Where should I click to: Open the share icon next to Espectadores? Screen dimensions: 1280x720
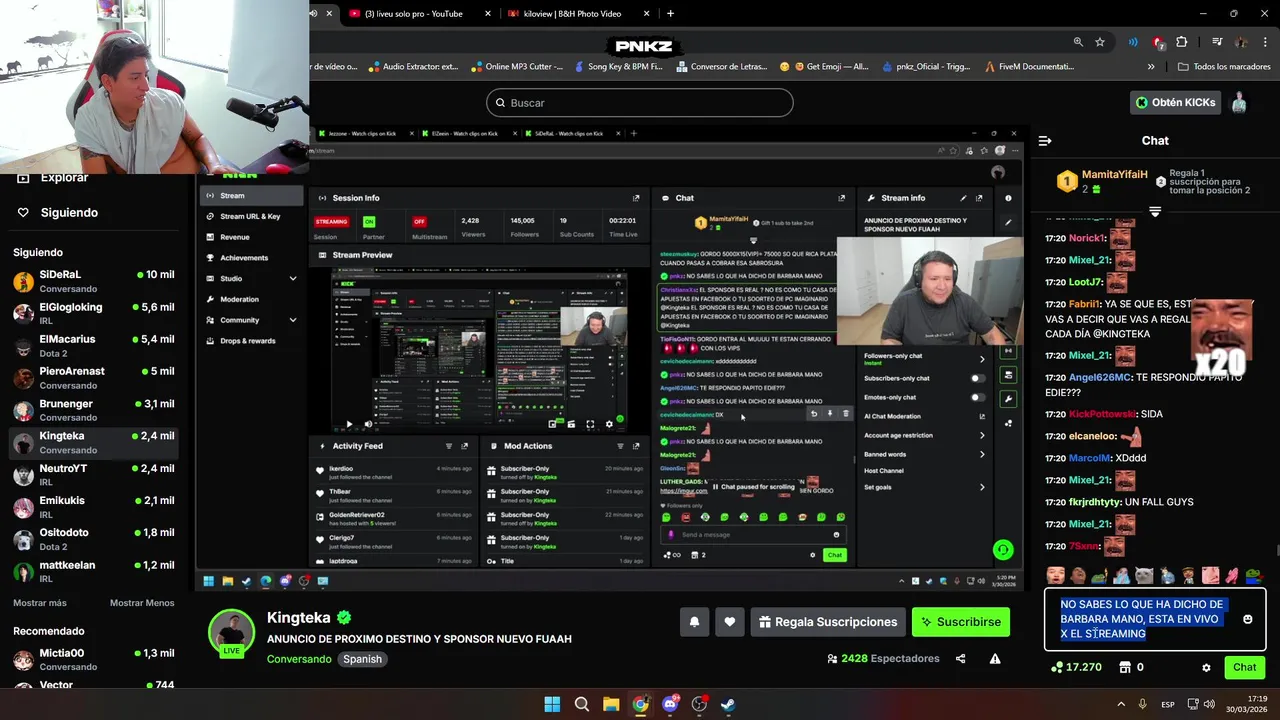tap(961, 659)
